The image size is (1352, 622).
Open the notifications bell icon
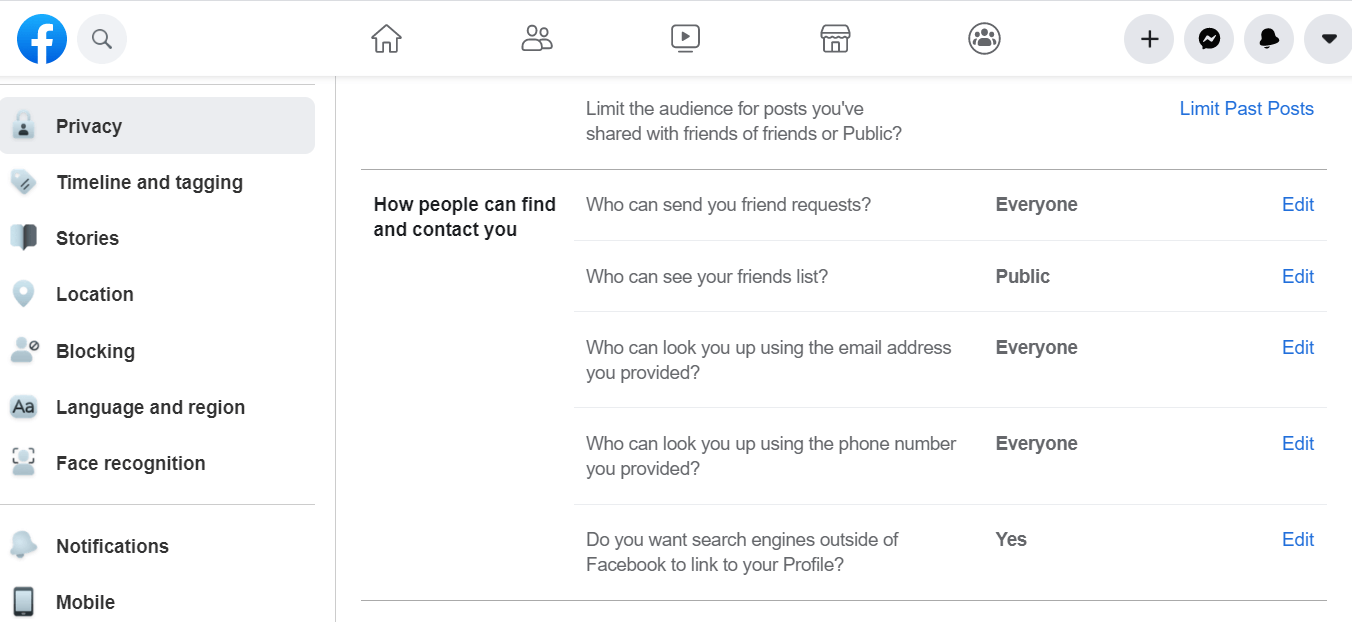coord(1269,39)
